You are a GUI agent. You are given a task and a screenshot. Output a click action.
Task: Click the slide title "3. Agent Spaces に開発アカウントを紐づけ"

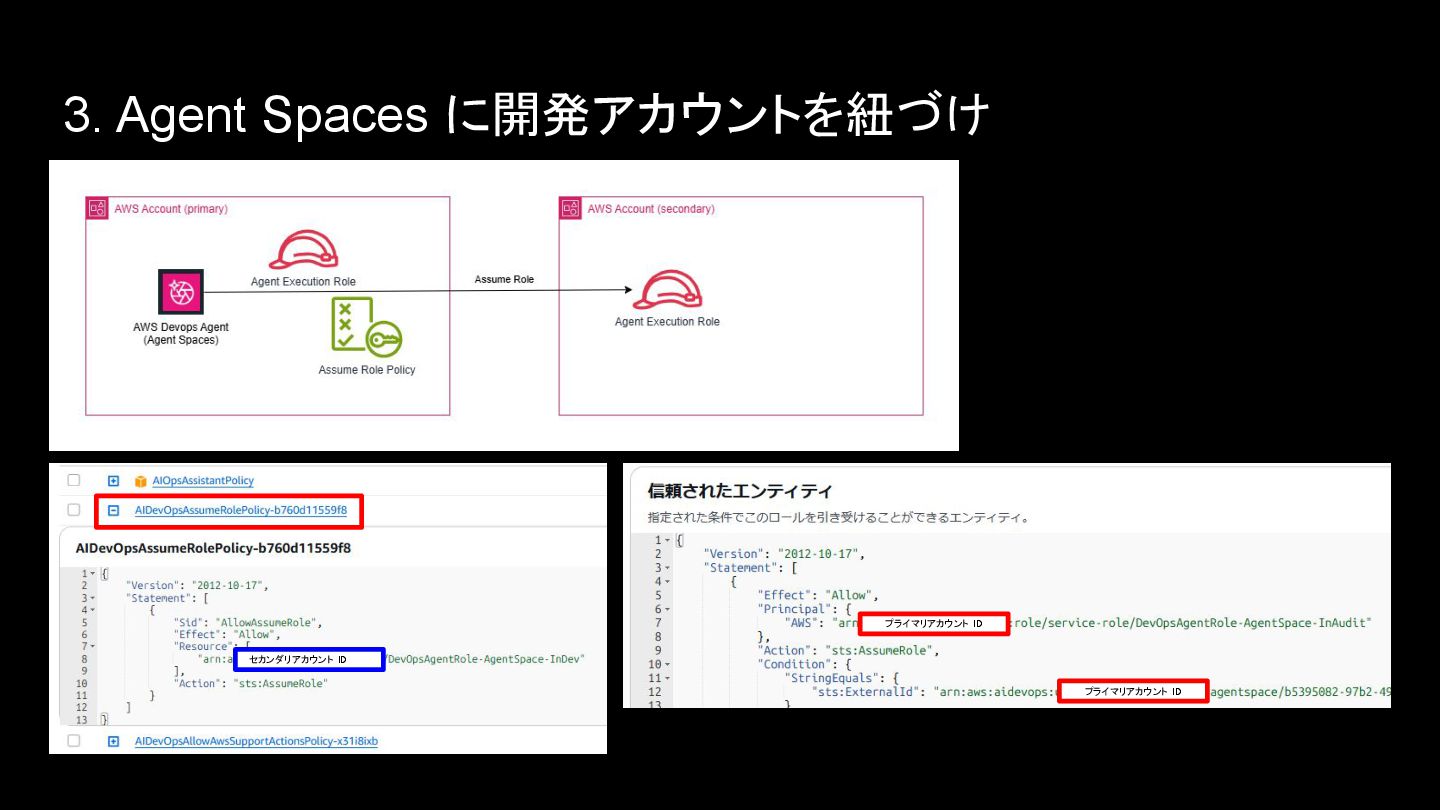point(526,115)
